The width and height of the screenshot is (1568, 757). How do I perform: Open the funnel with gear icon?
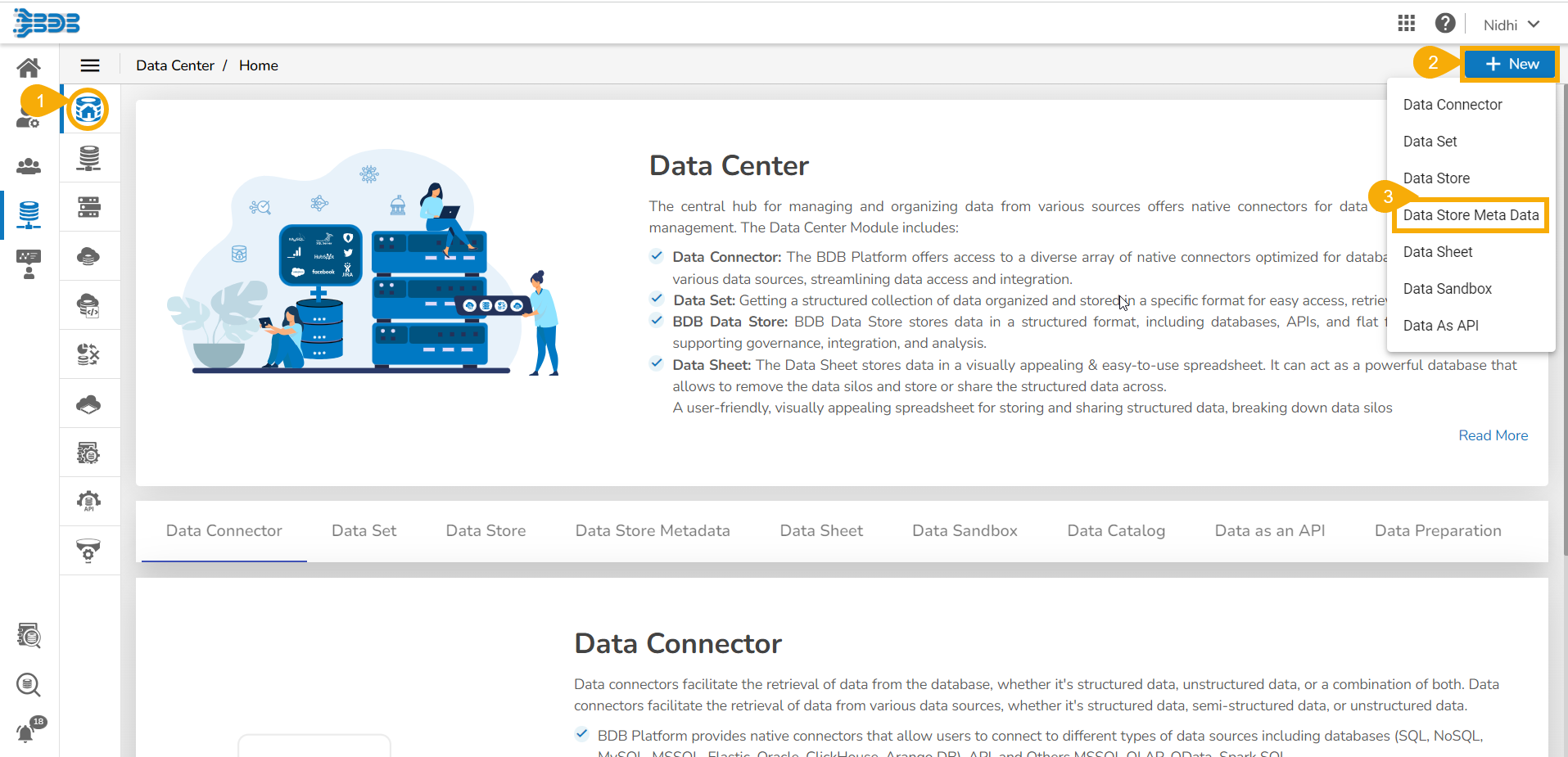click(x=88, y=550)
